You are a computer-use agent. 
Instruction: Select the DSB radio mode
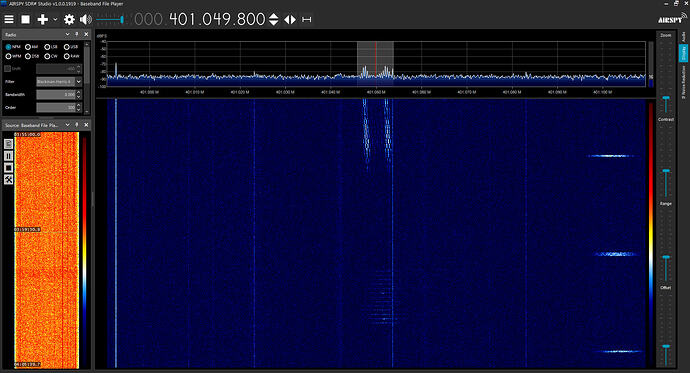click(32, 56)
